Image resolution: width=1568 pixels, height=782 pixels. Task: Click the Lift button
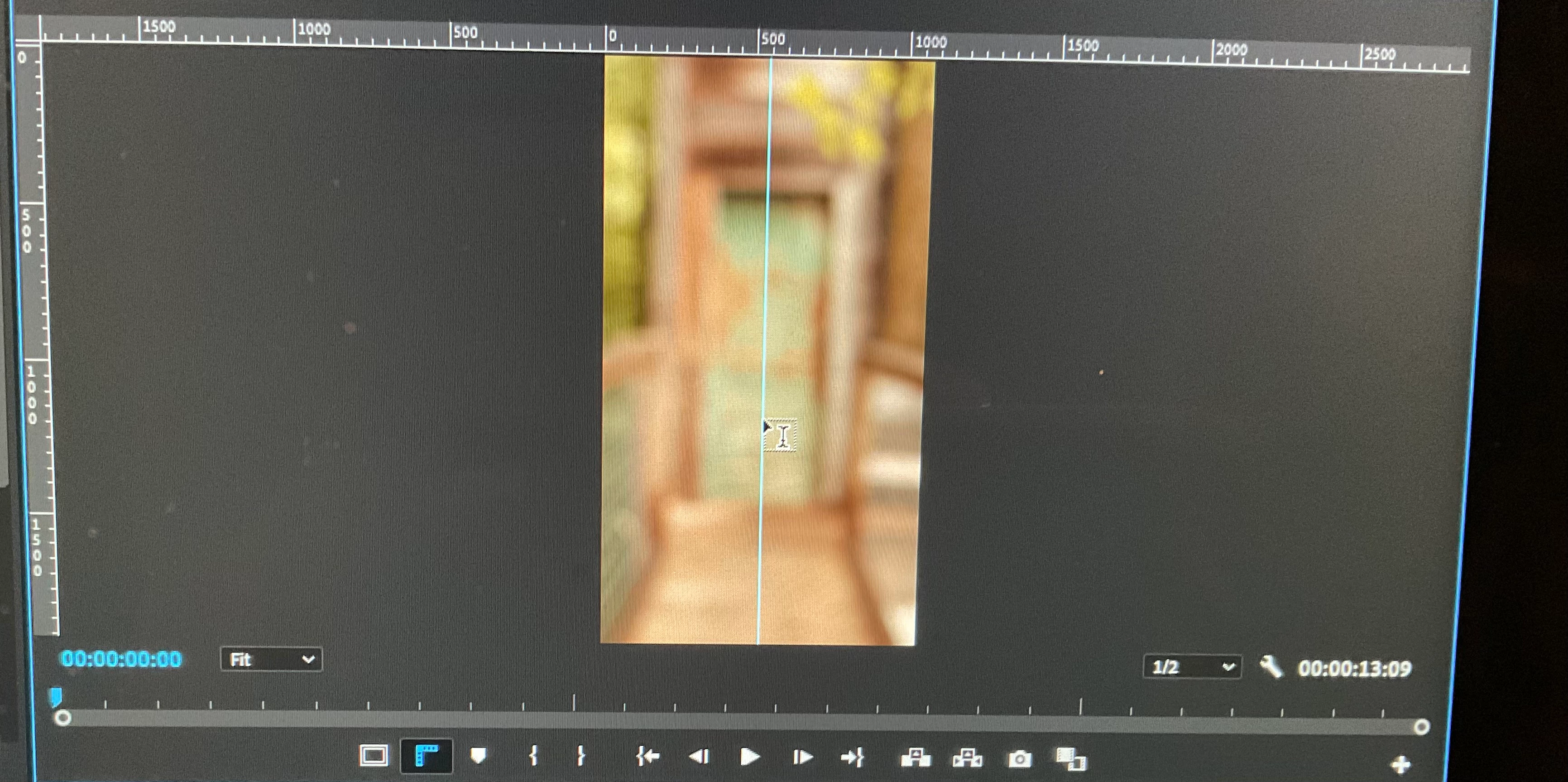tap(915, 758)
